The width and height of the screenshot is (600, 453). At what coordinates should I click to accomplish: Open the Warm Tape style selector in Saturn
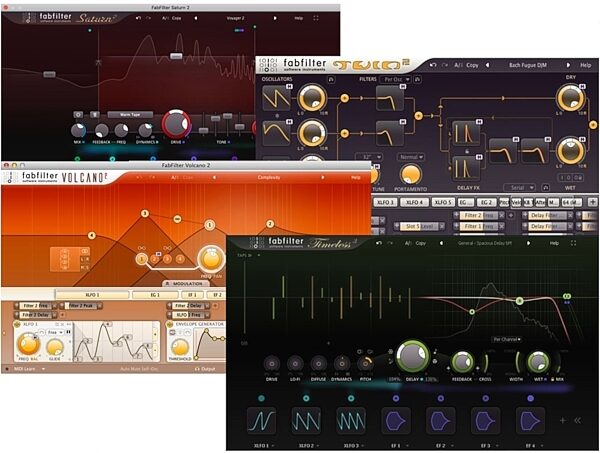pos(130,114)
